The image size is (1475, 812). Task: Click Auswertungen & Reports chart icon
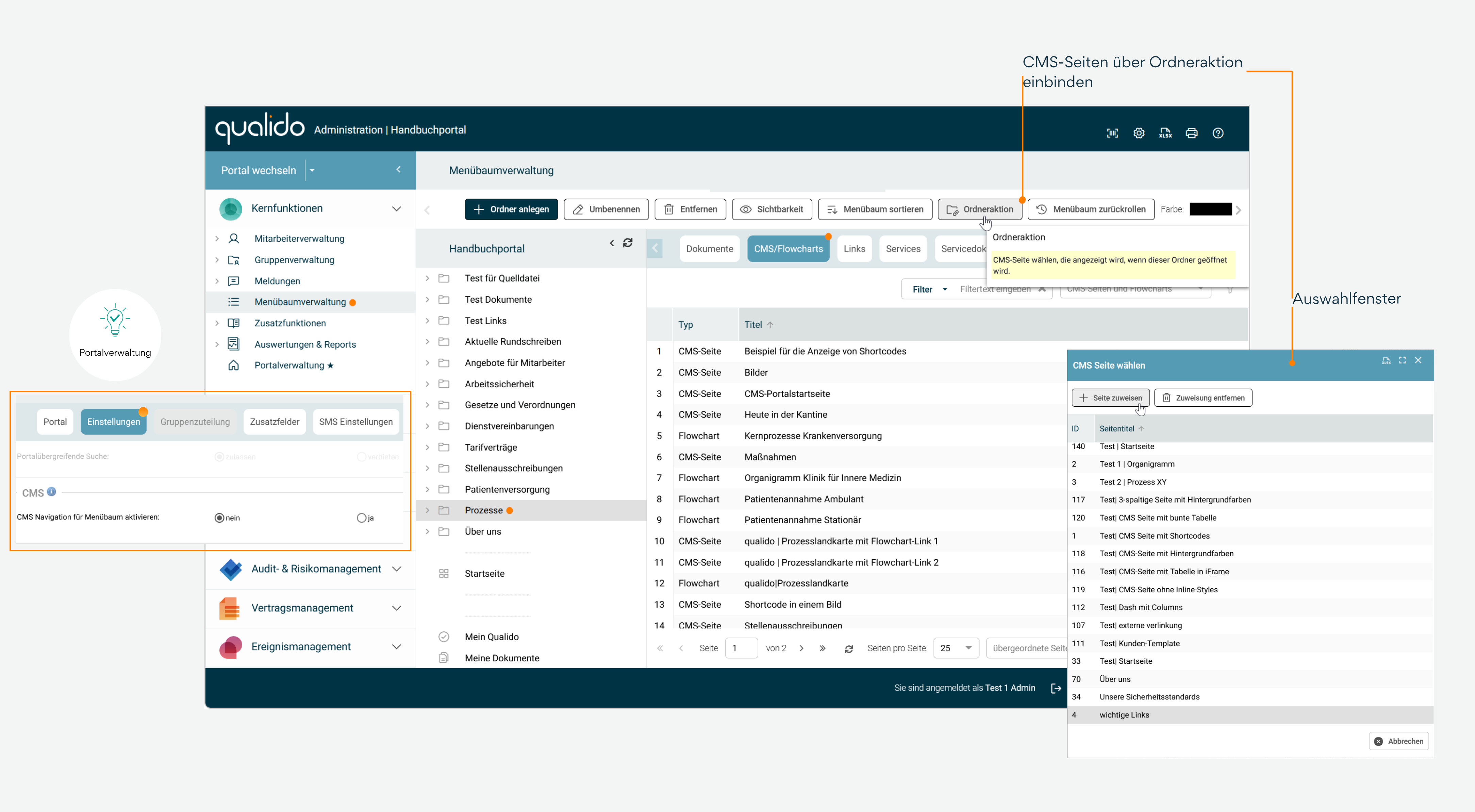point(234,344)
